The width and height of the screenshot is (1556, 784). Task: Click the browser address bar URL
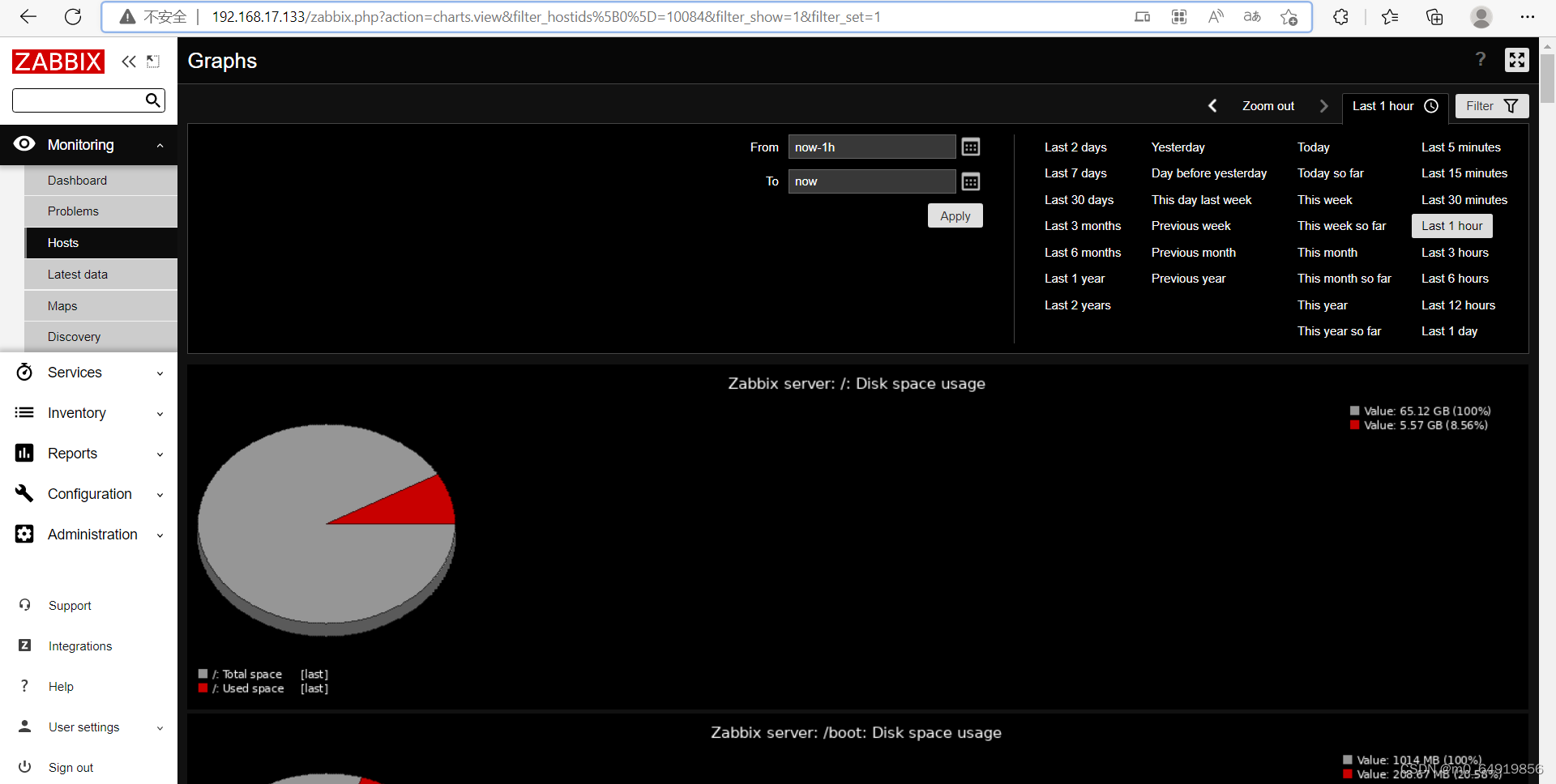point(545,17)
